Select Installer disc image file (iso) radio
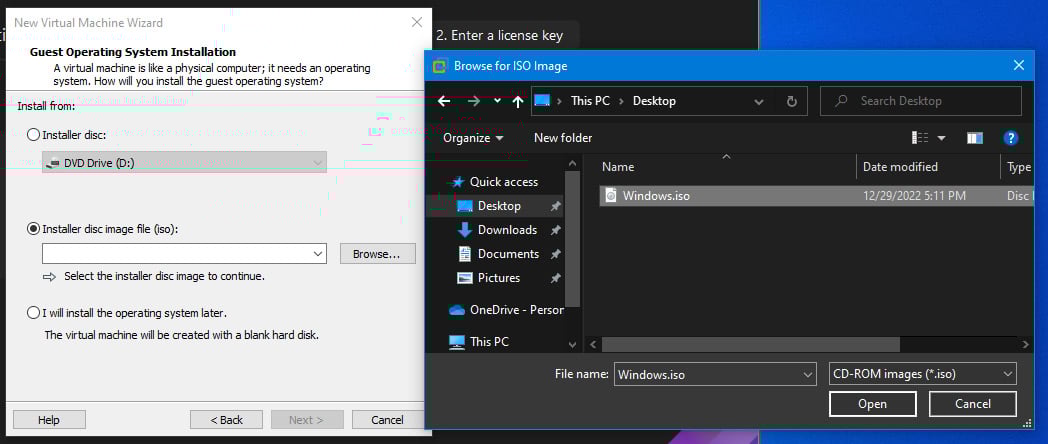Screen dimensions: 1048x444 click(33, 229)
